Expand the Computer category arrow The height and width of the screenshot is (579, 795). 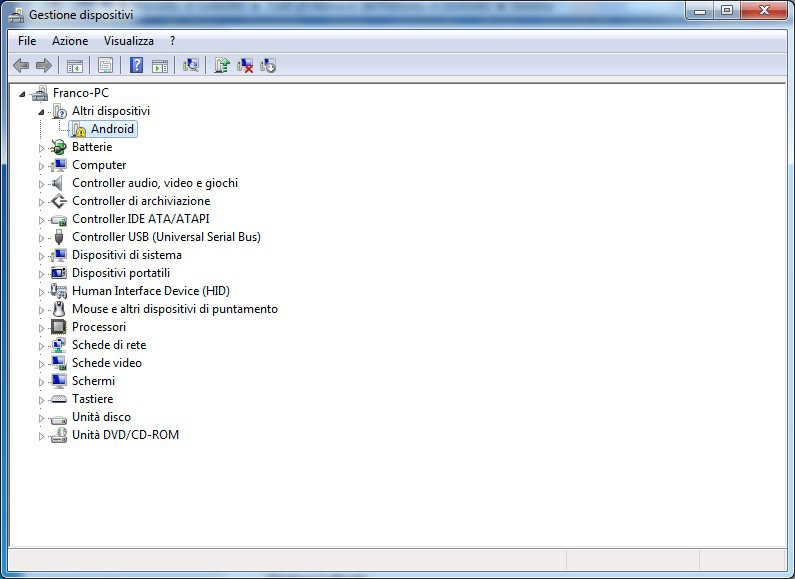(x=41, y=166)
